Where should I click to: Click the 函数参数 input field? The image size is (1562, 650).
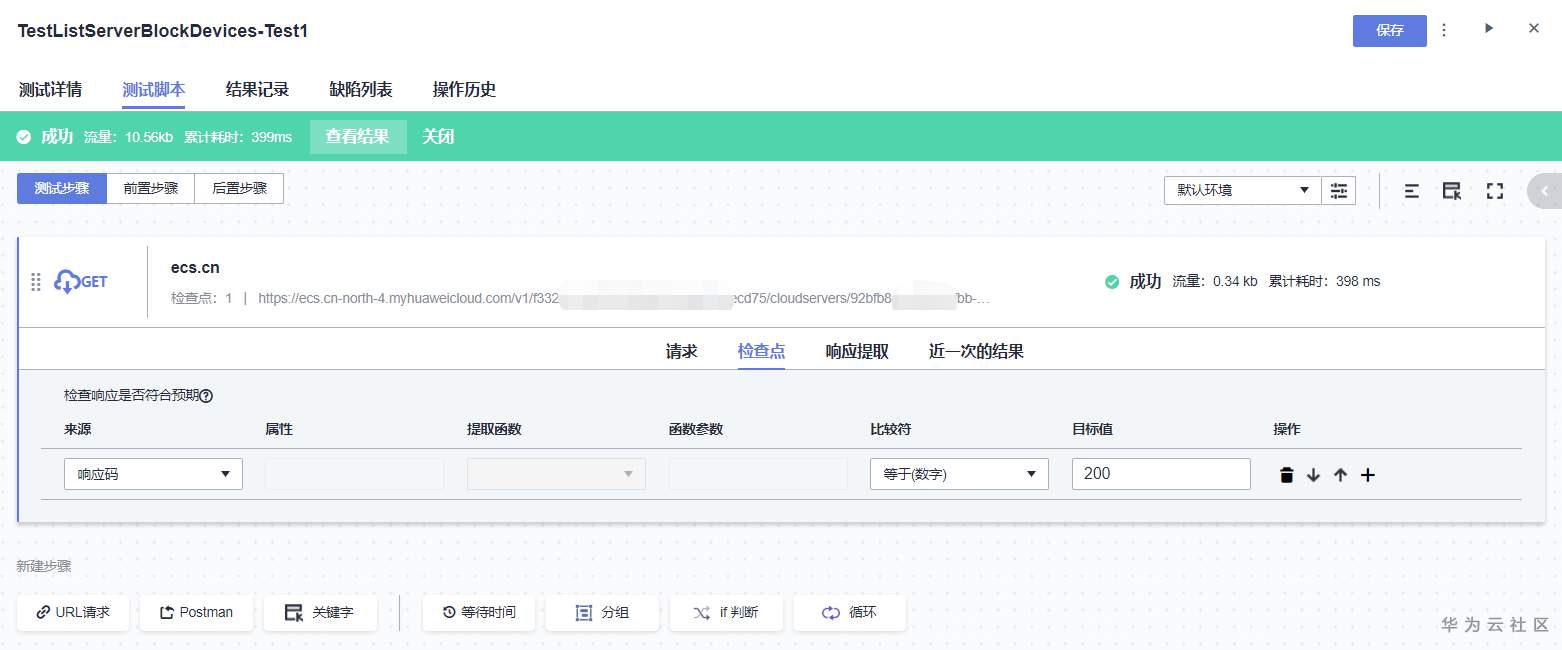tap(758, 474)
